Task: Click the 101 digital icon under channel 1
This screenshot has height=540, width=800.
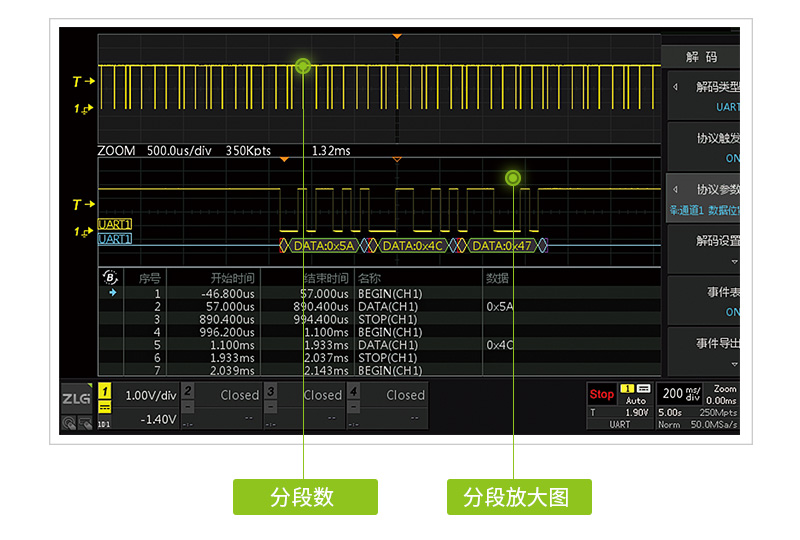Action: (x=104, y=424)
